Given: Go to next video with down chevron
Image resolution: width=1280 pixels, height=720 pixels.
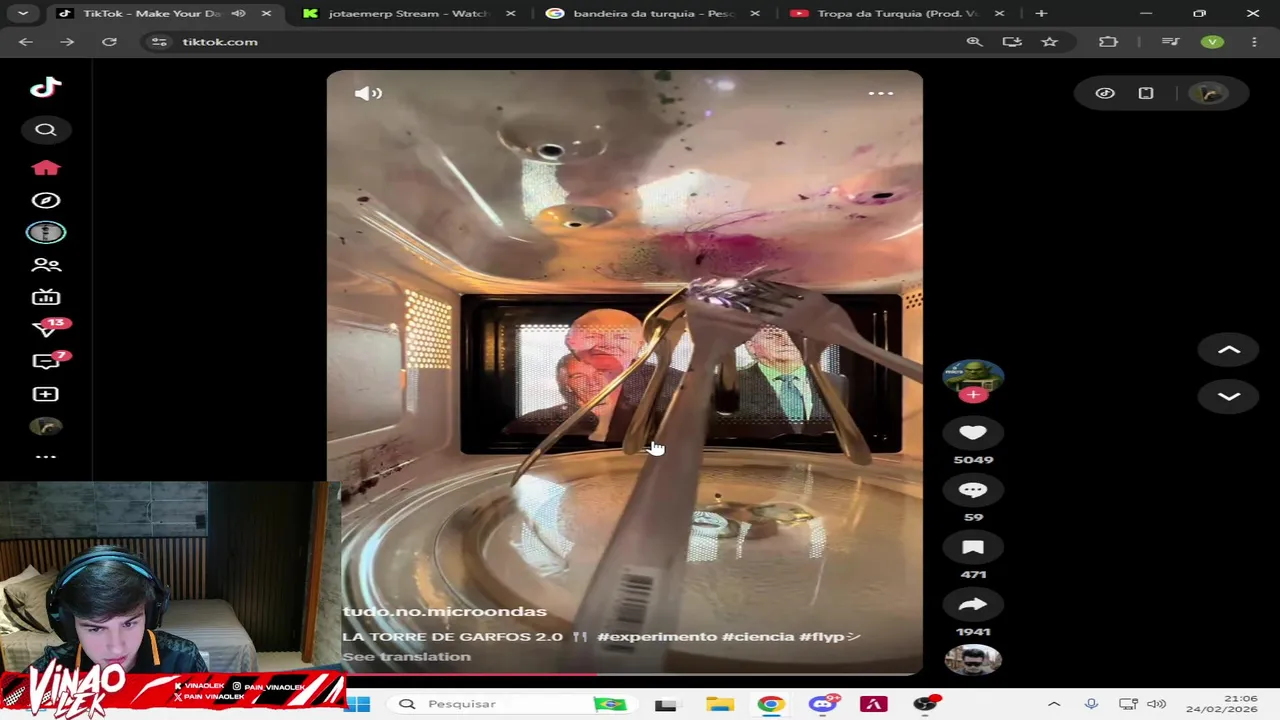Looking at the screenshot, I should (1229, 397).
